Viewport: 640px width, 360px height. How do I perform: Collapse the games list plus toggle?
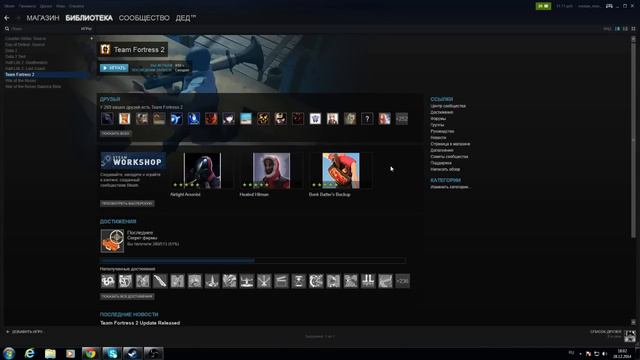(x=91, y=38)
